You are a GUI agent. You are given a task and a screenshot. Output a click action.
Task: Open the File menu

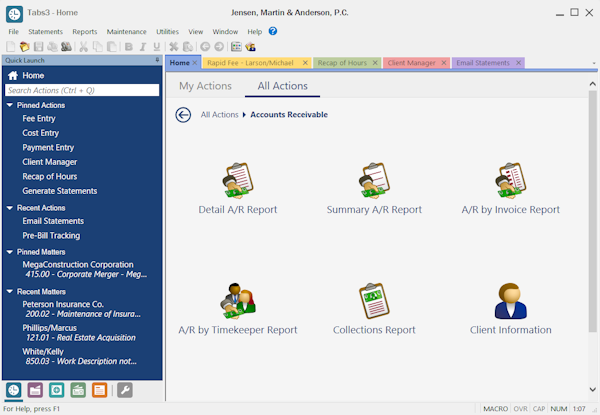click(x=13, y=32)
